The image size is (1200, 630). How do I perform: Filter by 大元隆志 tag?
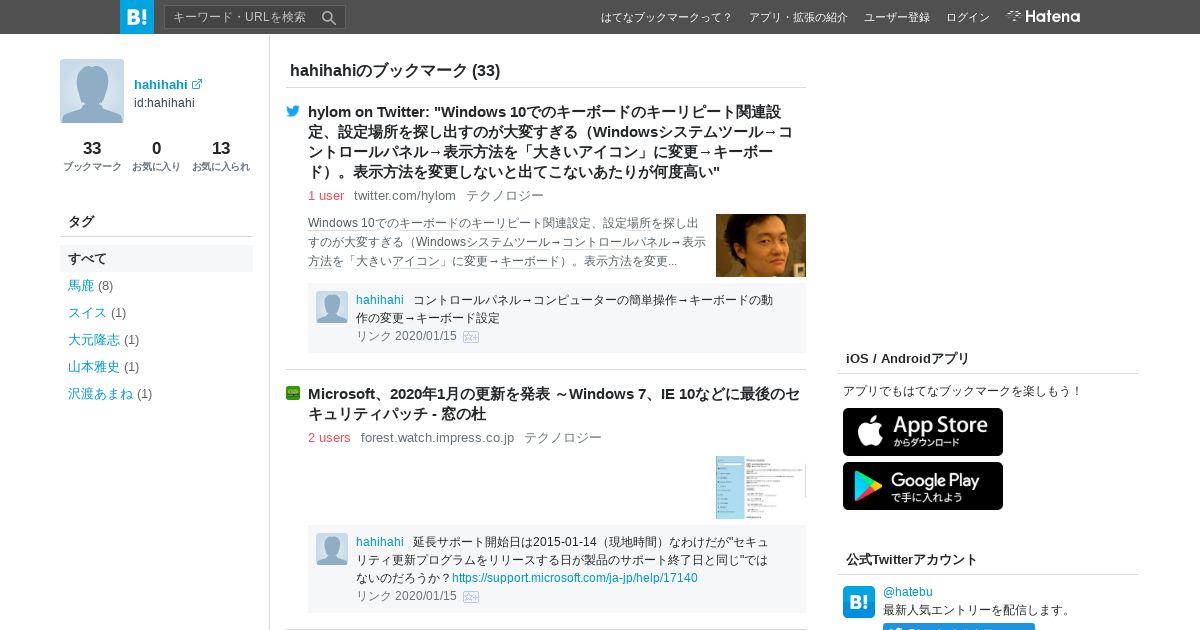click(94, 340)
